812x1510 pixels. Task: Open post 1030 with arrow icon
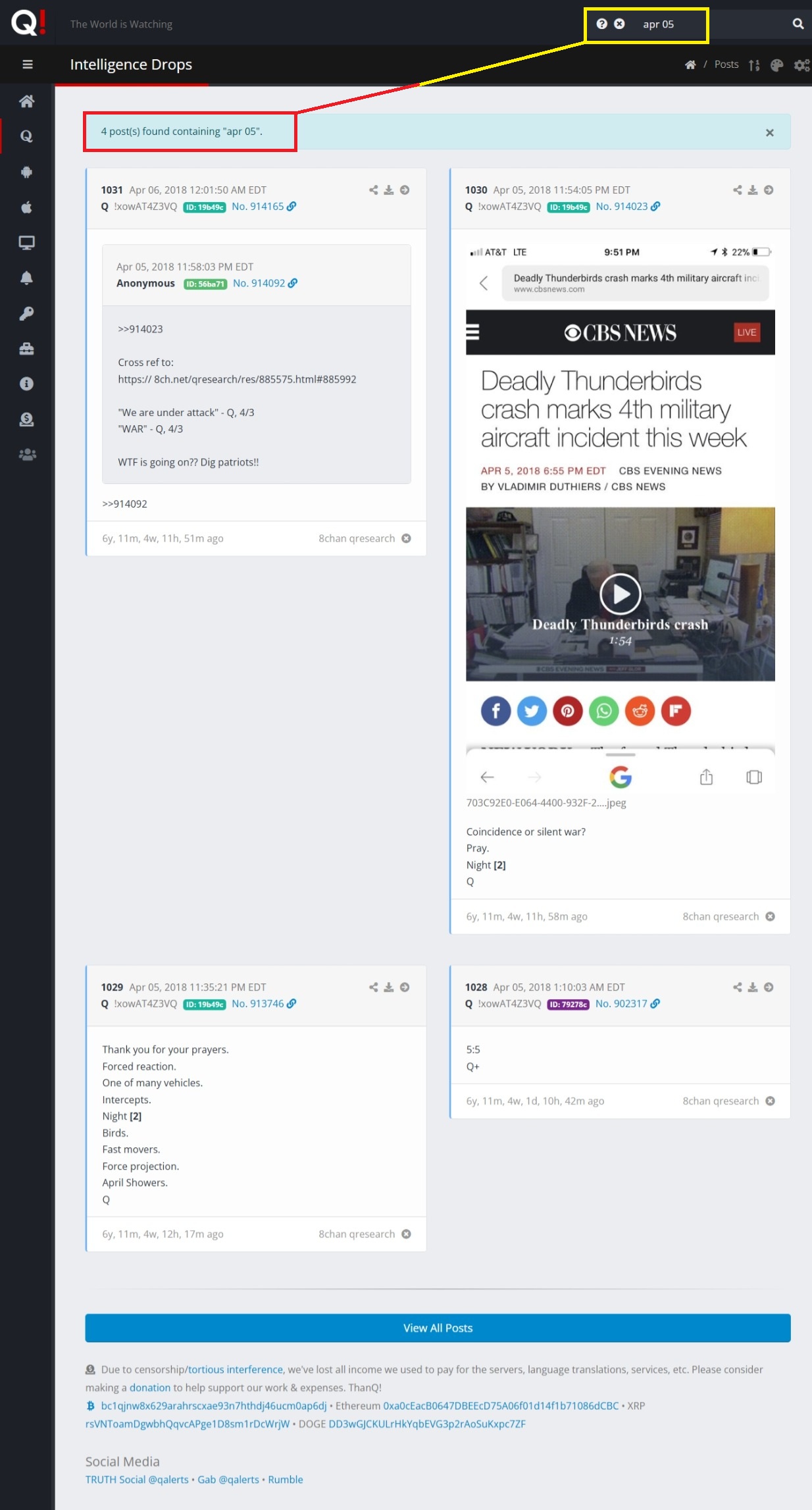pyautogui.click(x=769, y=190)
